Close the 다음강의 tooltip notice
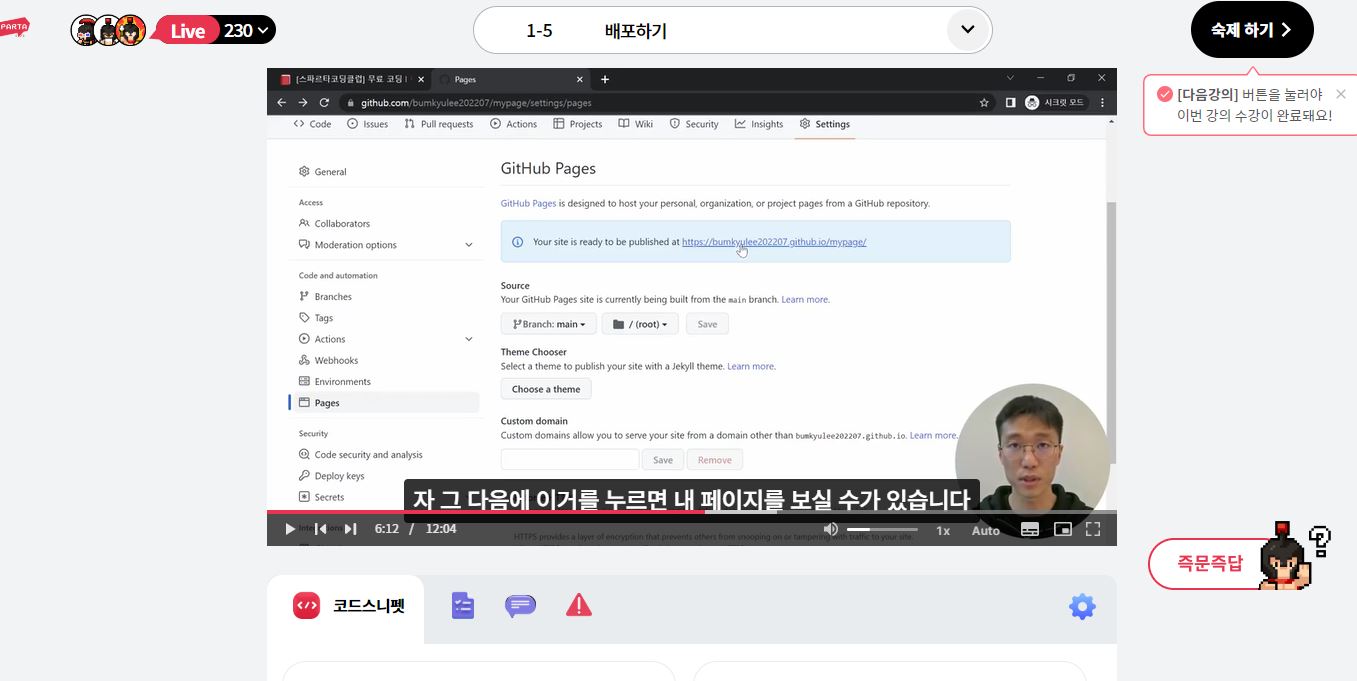 1341,94
